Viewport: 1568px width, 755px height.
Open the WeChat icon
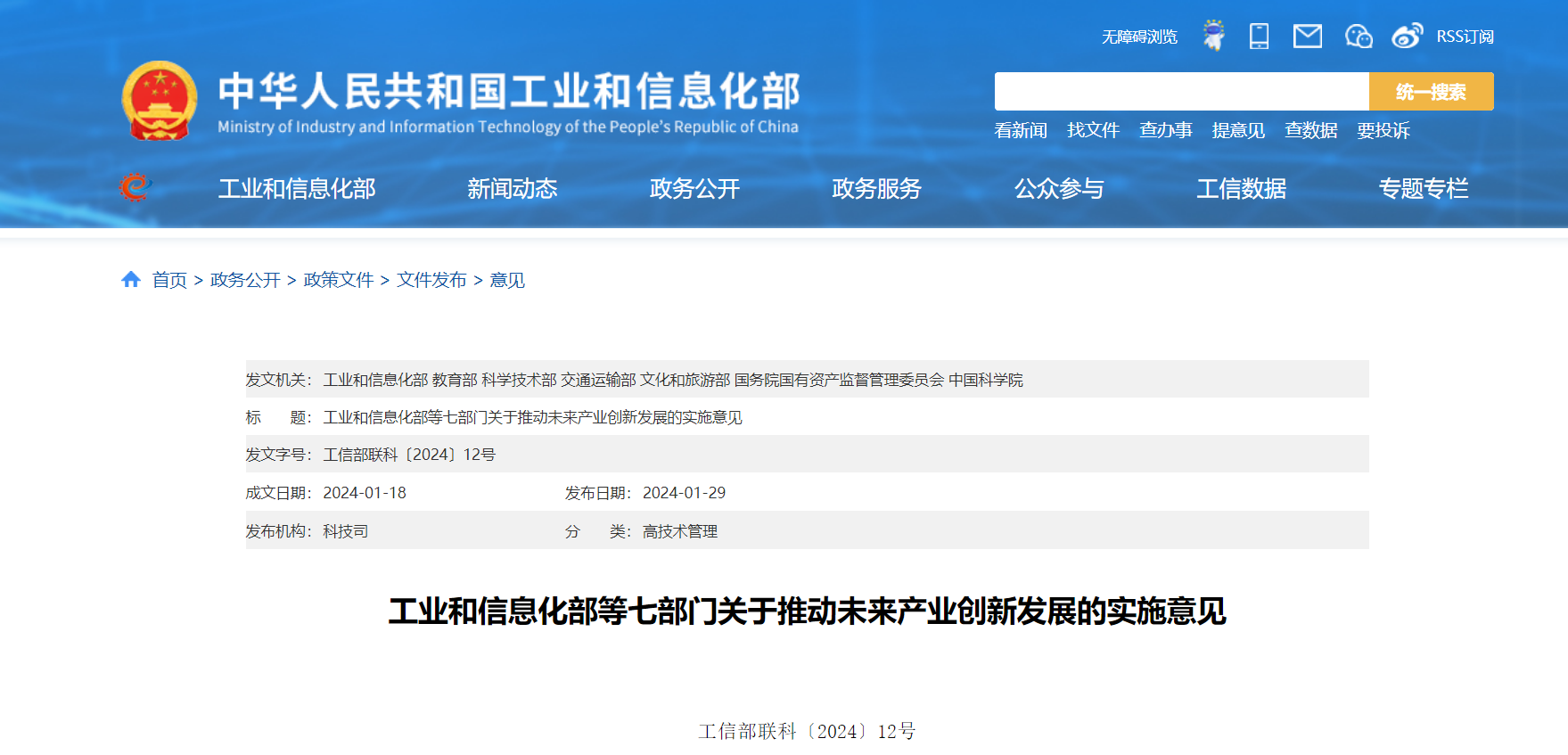click(1358, 36)
